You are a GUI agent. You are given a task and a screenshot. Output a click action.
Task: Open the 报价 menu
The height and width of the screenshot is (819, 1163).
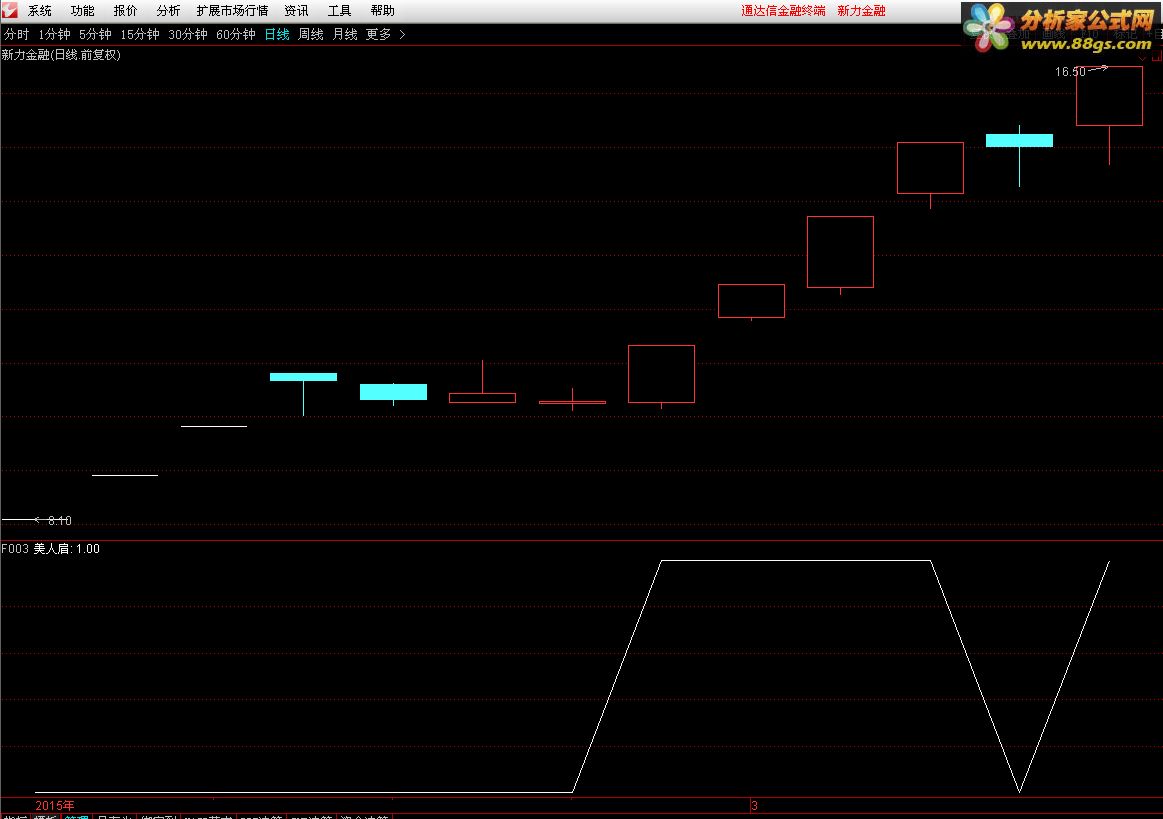point(125,10)
